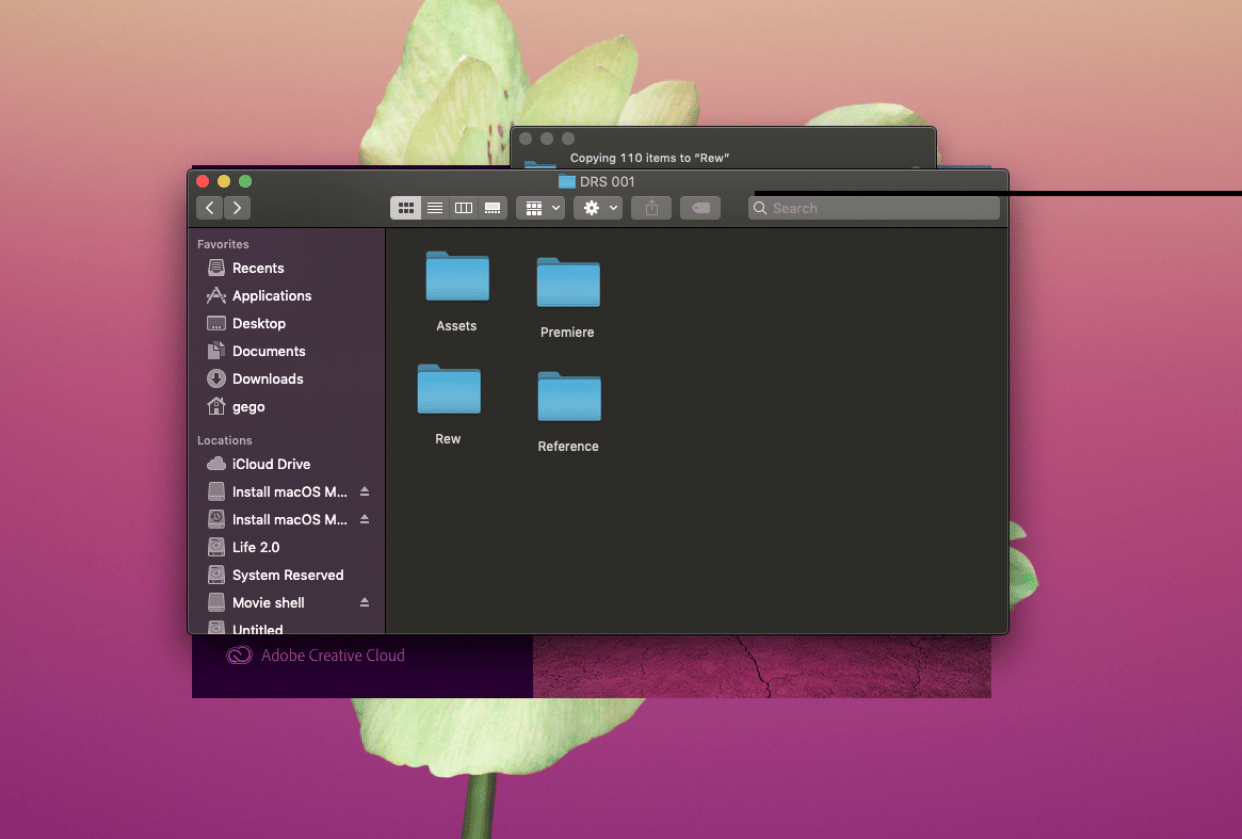Click the Rew folder icon
The image size is (1242, 839).
tap(449, 390)
